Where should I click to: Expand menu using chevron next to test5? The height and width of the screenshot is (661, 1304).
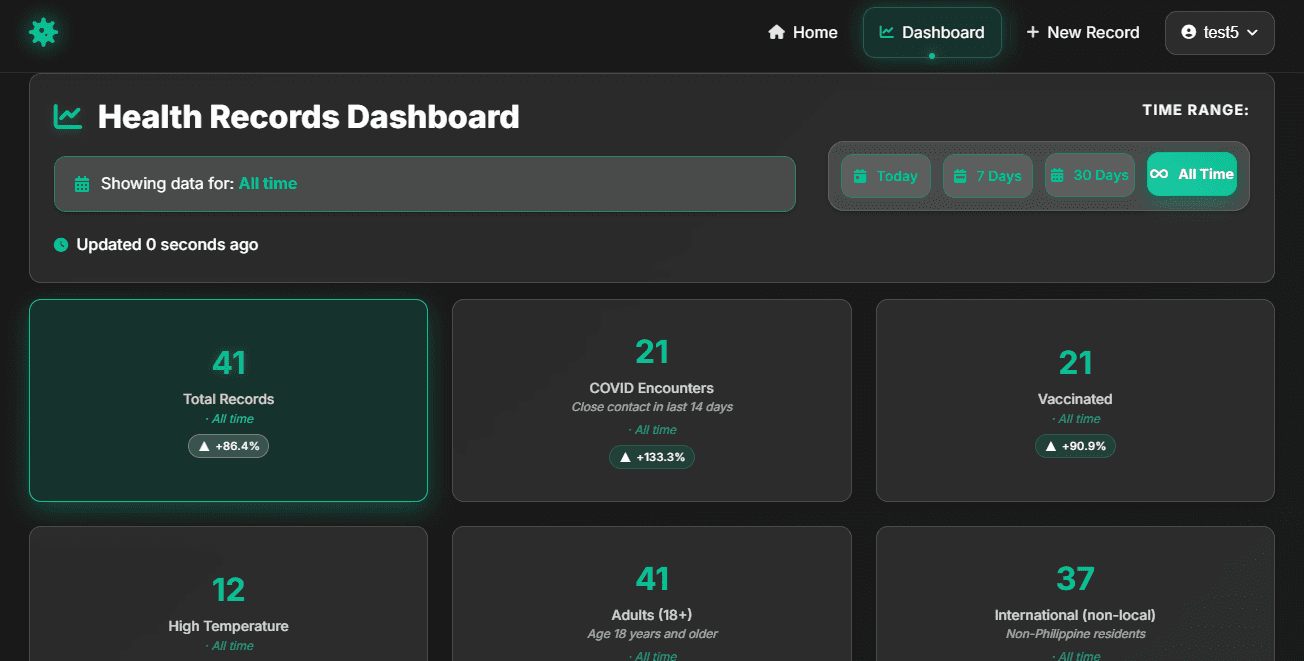pyautogui.click(x=1252, y=33)
